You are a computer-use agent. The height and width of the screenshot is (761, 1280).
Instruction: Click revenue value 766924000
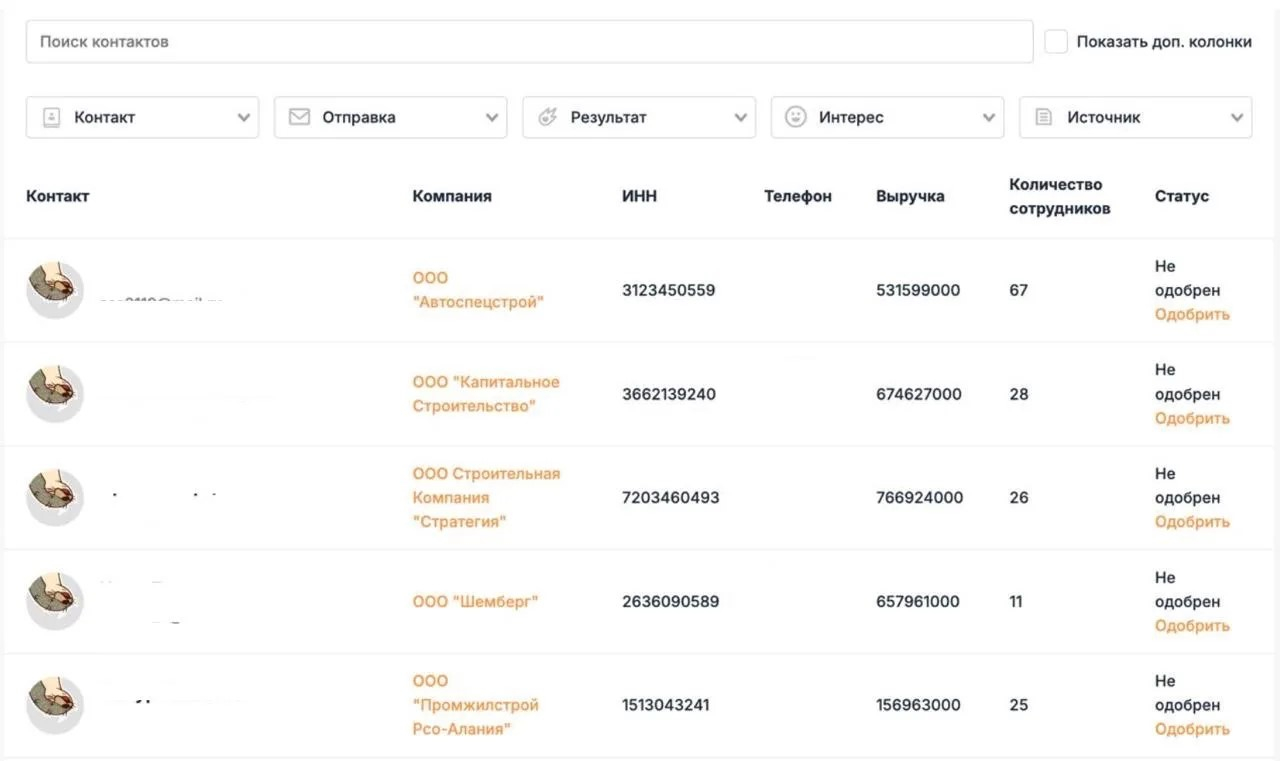tap(920, 497)
